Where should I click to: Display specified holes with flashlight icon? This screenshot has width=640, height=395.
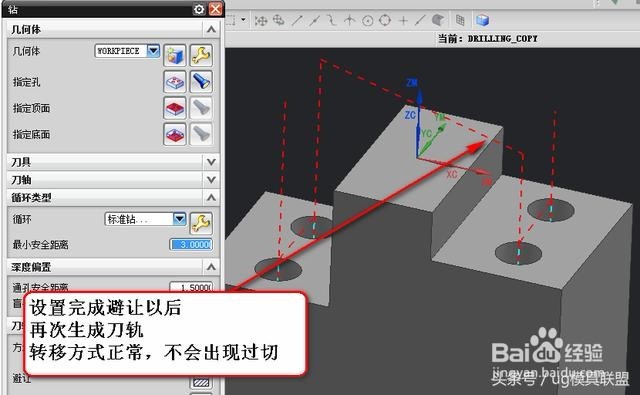point(201,82)
